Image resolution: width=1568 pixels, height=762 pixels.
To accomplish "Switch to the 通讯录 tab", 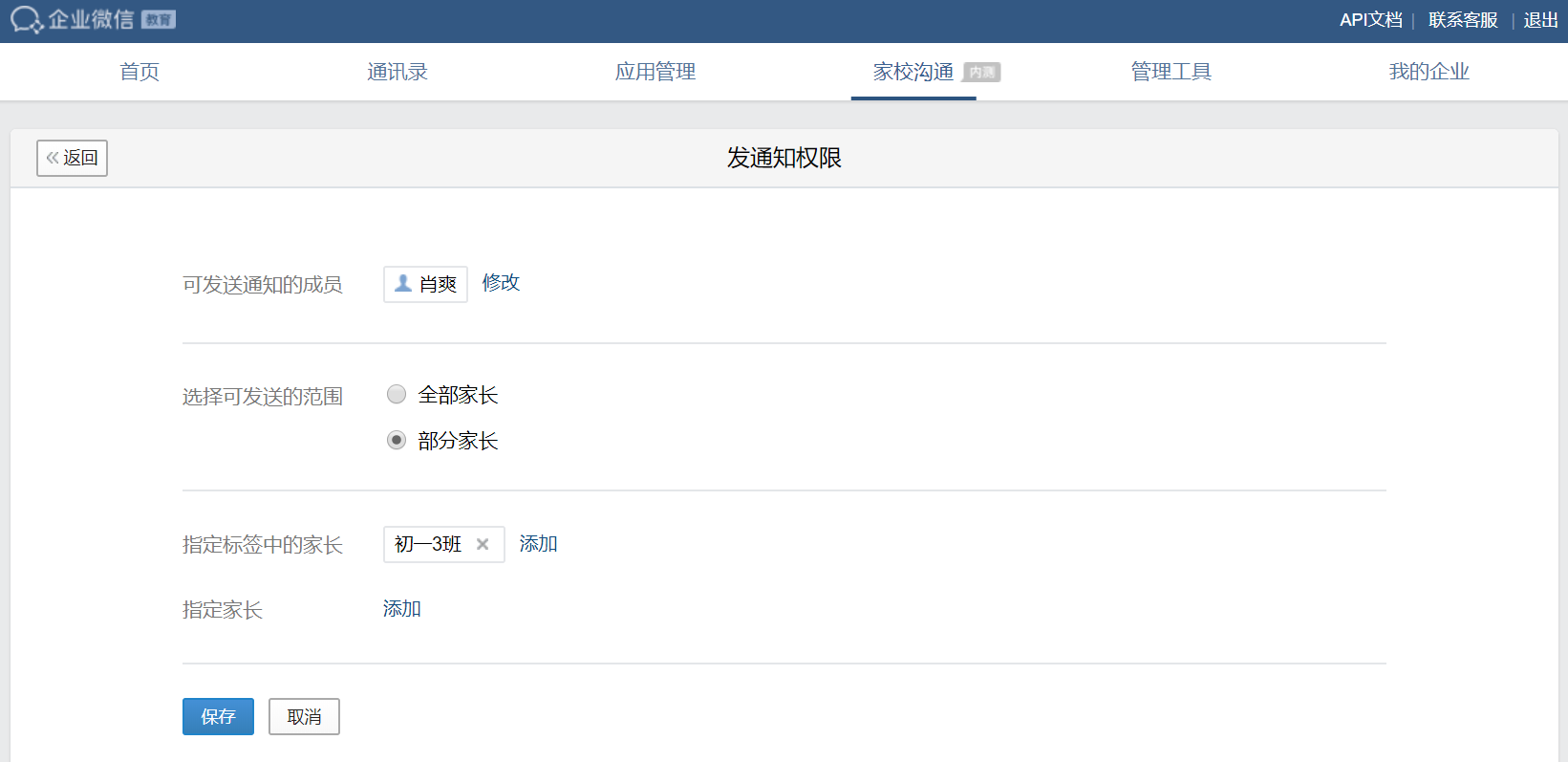I will 397,72.
